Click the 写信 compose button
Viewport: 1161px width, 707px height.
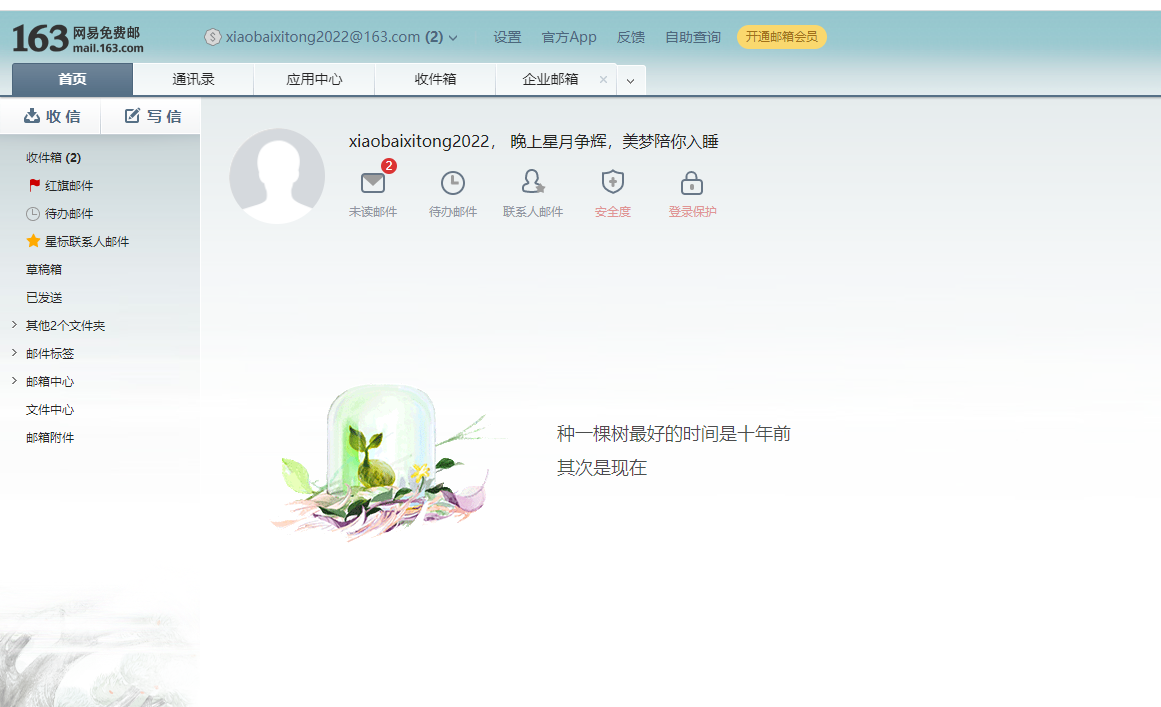(x=153, y=116)
